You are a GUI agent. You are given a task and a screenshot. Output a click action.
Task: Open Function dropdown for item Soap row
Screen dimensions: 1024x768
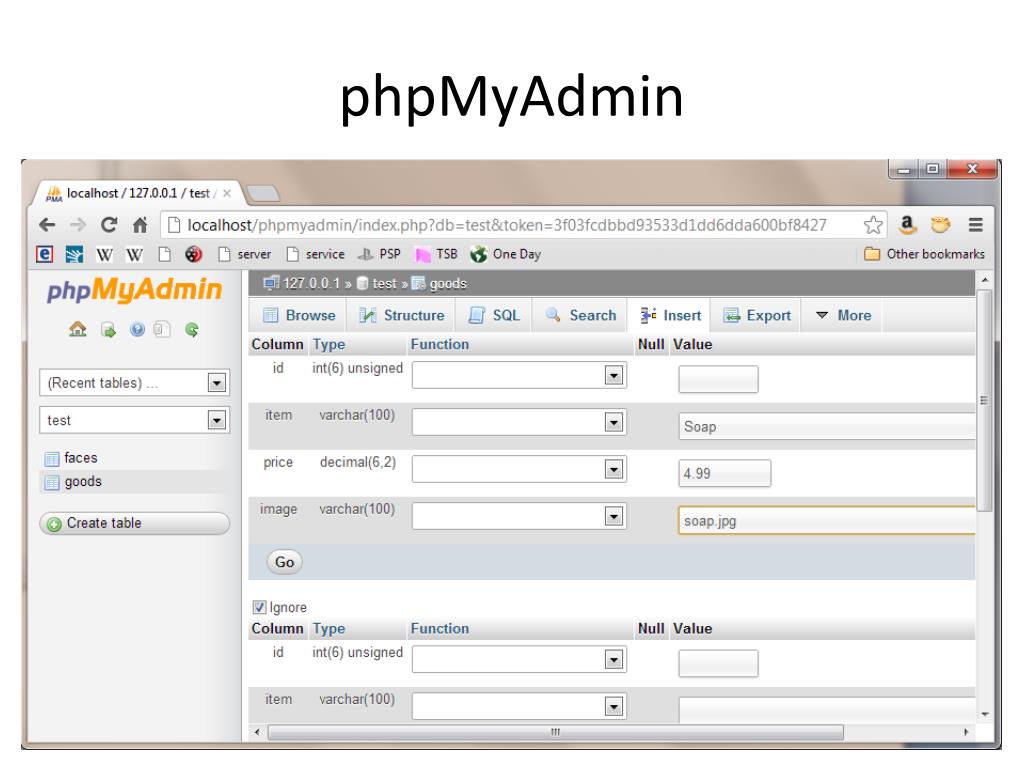tap(519, 423)
